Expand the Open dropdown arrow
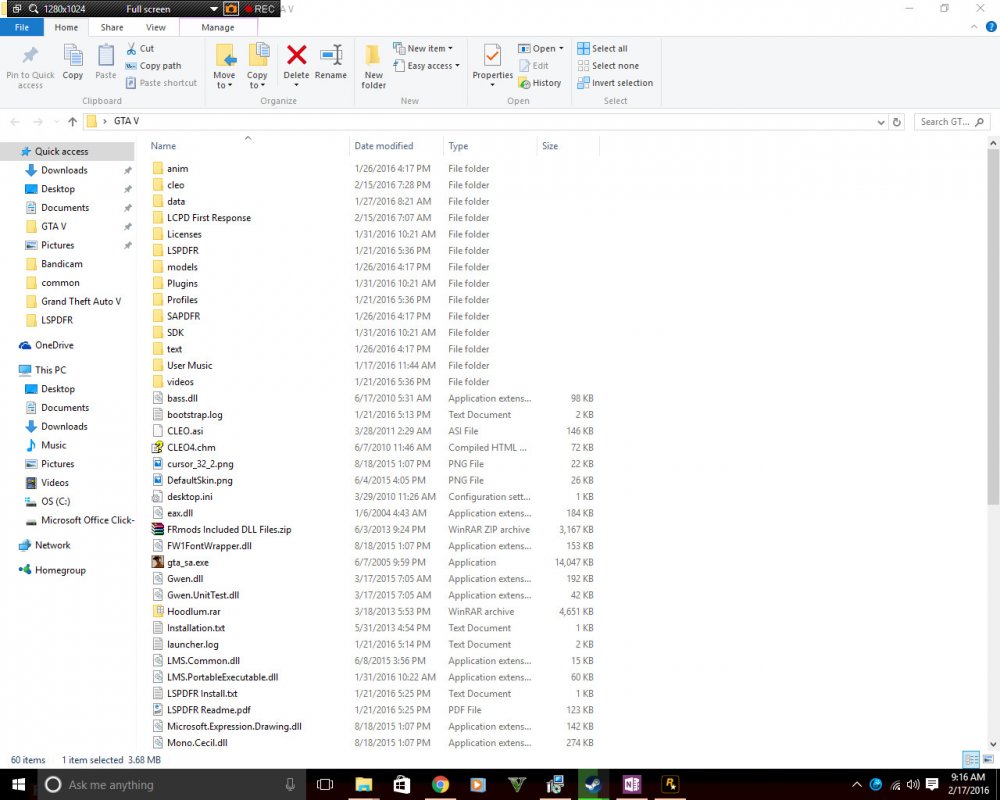The height and width of the screenshot is (800, 1000). (561, 48)
